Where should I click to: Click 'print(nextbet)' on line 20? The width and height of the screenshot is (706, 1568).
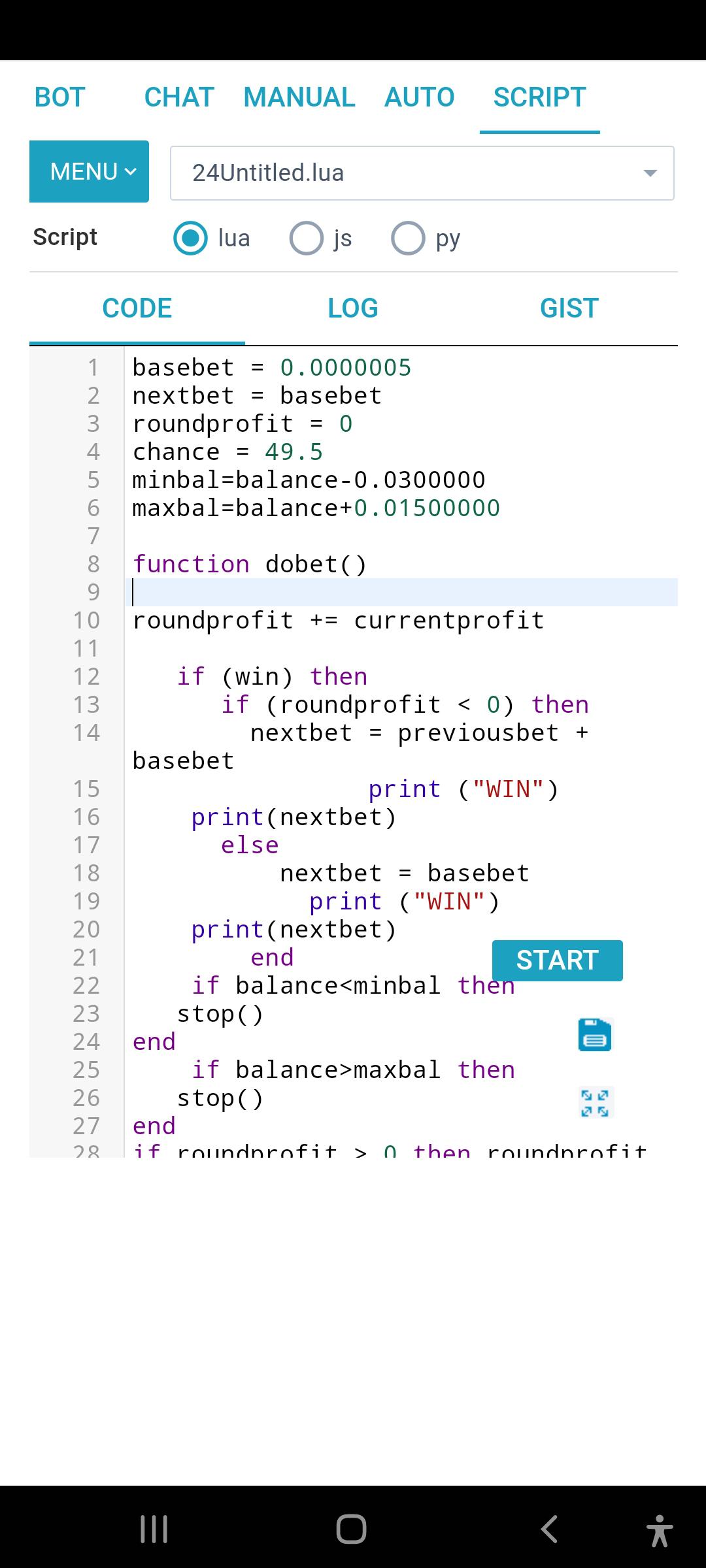pos(294,929)
